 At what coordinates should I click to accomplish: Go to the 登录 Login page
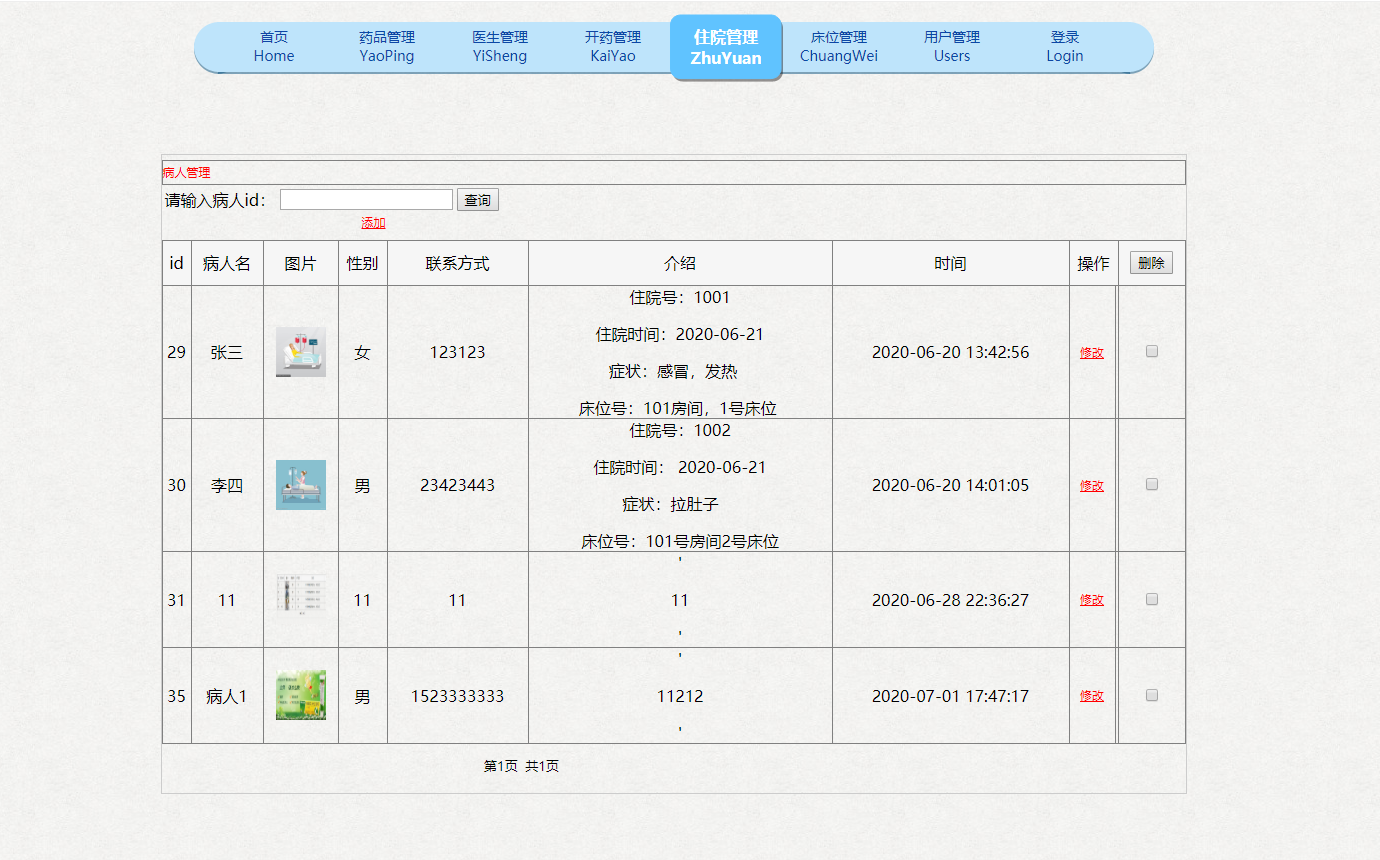(1064, 48)
